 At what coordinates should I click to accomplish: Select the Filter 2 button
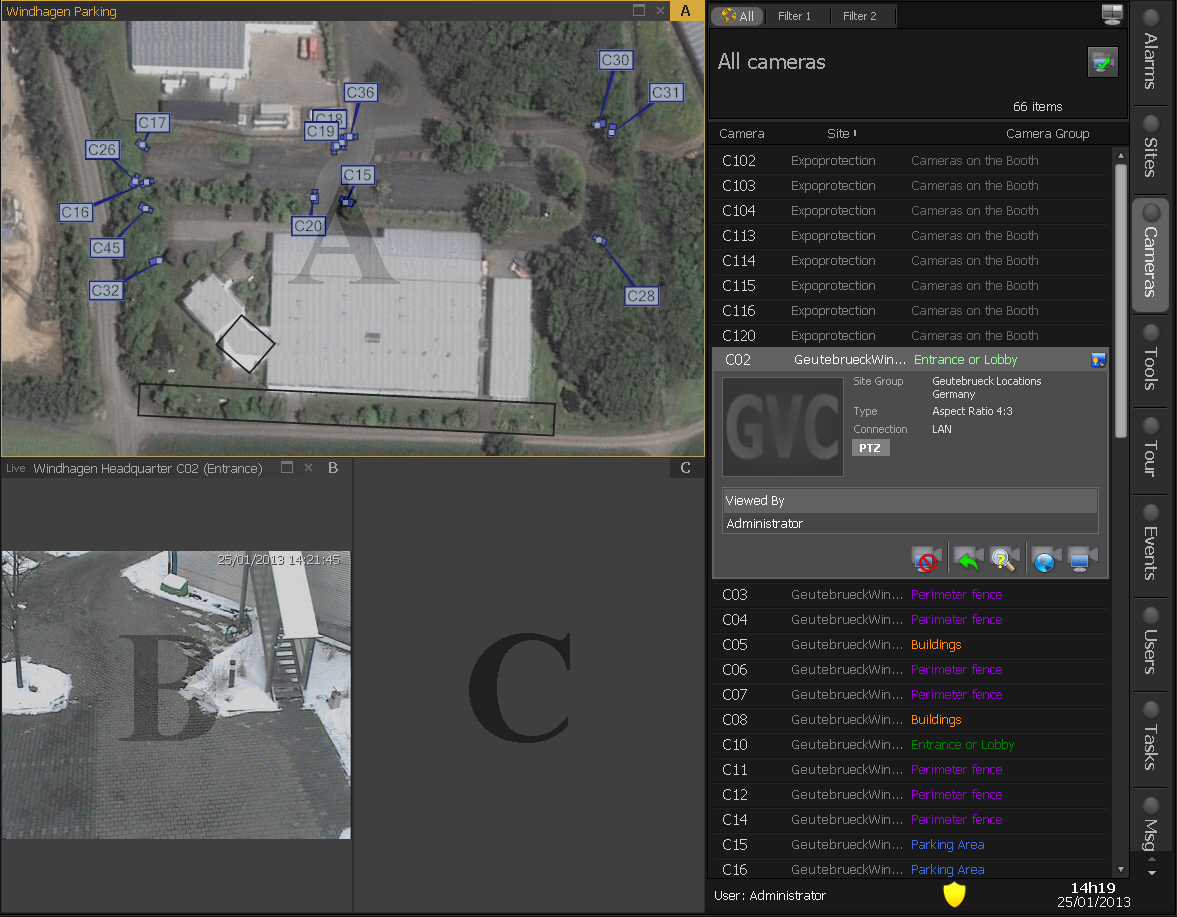(x=859, y=16)
